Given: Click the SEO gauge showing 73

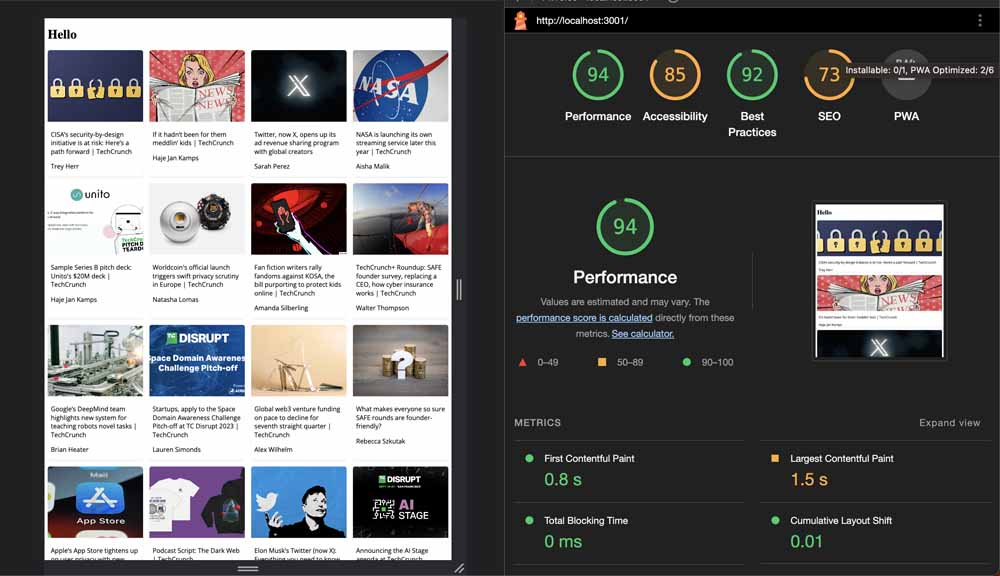Looking at the screenshot, I should [x=828, y=74].
